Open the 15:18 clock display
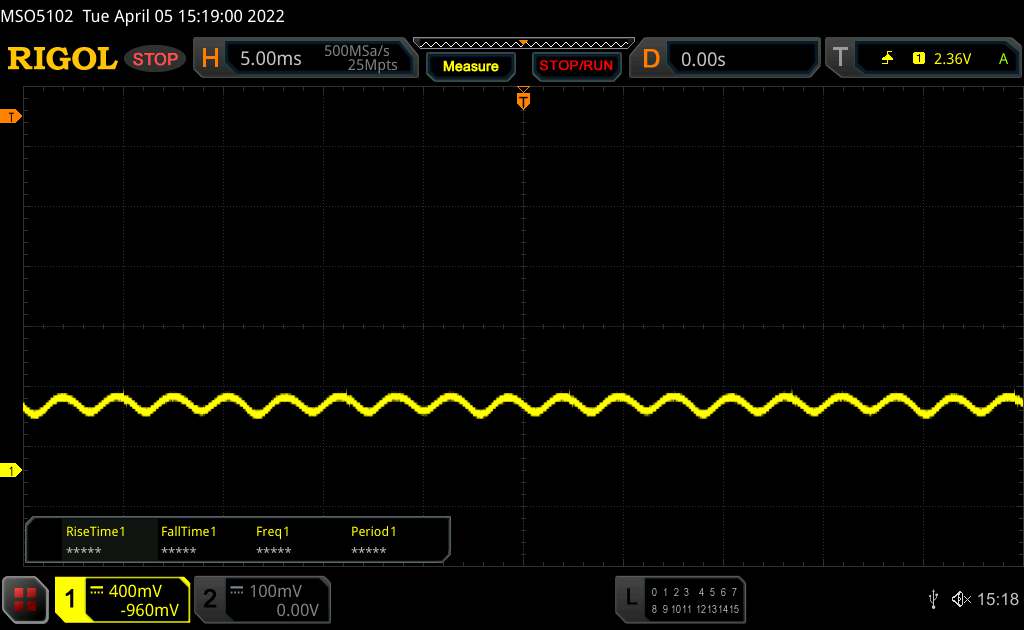The height and width of the screenshot is (630, 1024). point(997,599)
